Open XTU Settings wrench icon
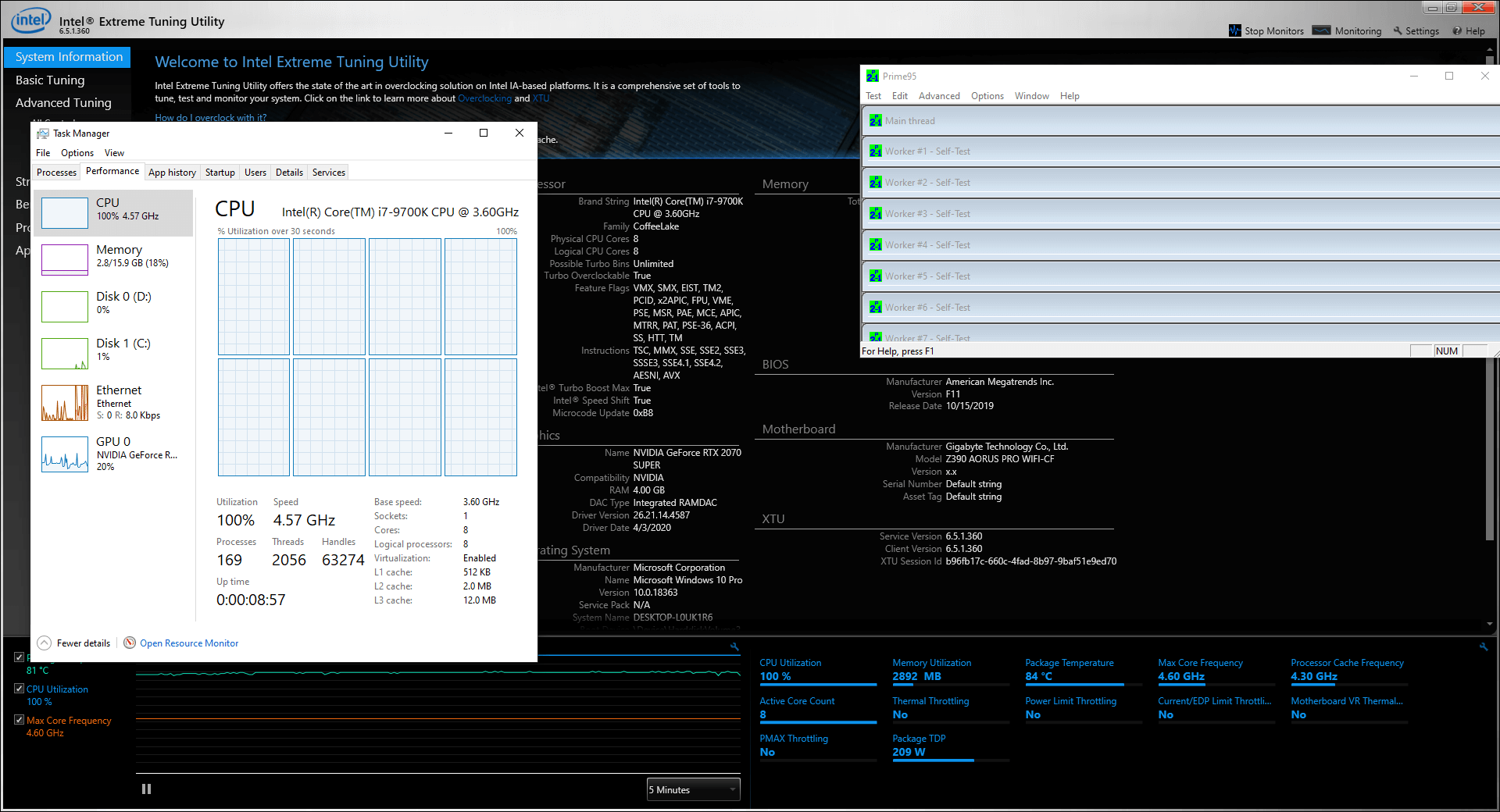This screenshot has height=812, width=1500. click(x=1398, y=31)
